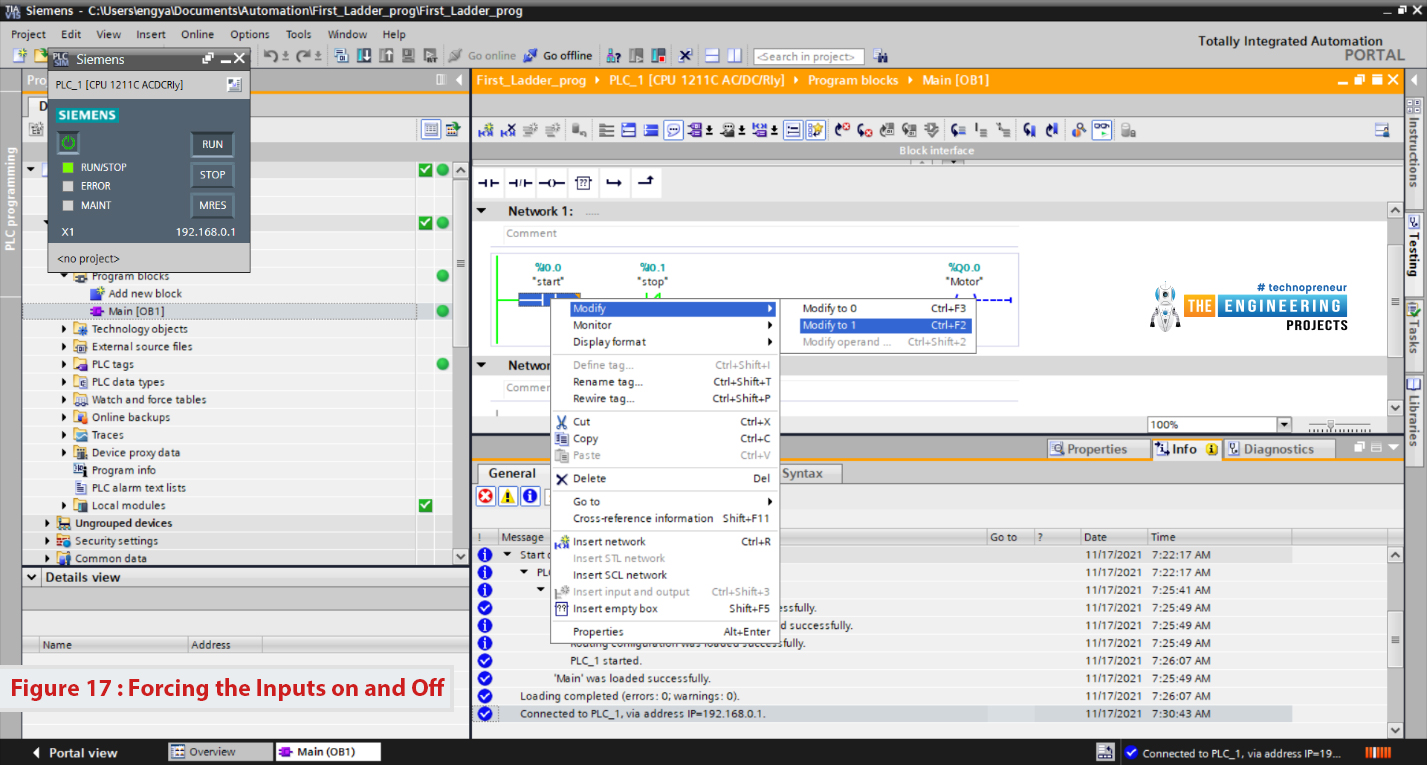Select Main [OB1] in project tree
Screen dimensions: 1427x765
136,311
